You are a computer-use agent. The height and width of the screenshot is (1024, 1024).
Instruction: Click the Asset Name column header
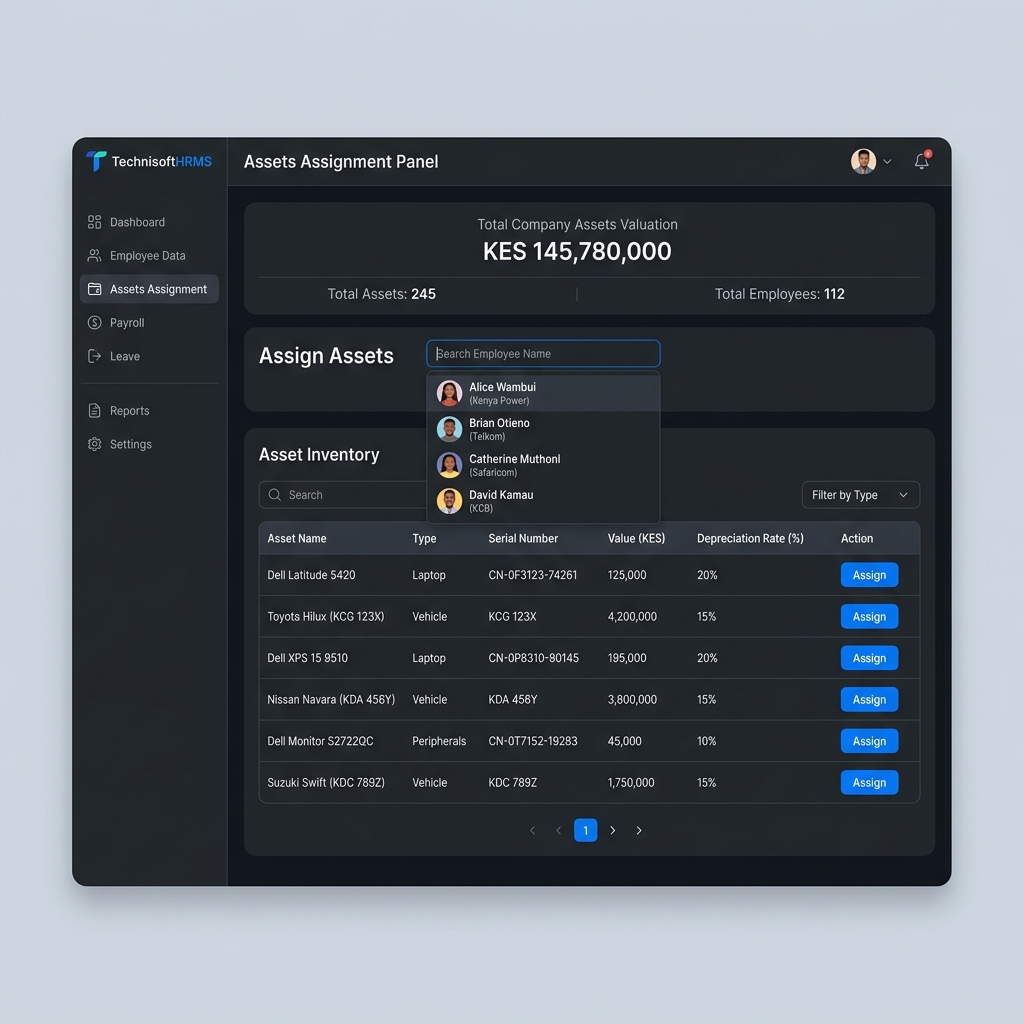point(296,538)
